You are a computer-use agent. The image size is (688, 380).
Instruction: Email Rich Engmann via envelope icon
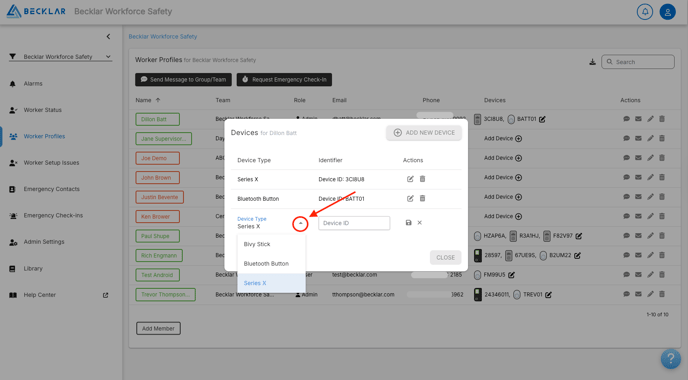point(638,255)
